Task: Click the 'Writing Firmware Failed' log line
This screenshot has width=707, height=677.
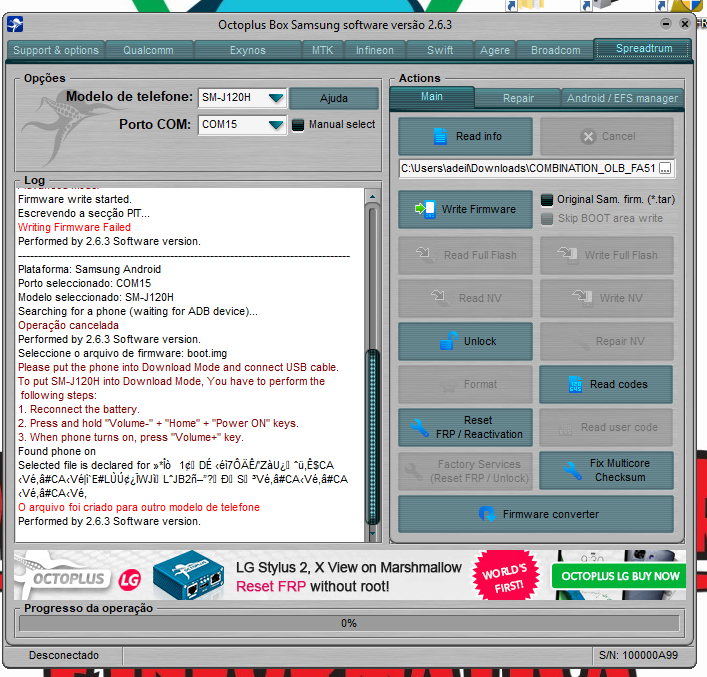Action: pyautogui.click(x=74, y=227)
